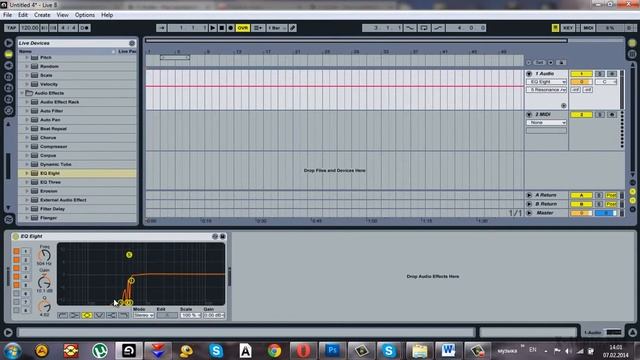Expand the Audio Effects folder
This screenshot has height=360, width=640.
[22, 93]
